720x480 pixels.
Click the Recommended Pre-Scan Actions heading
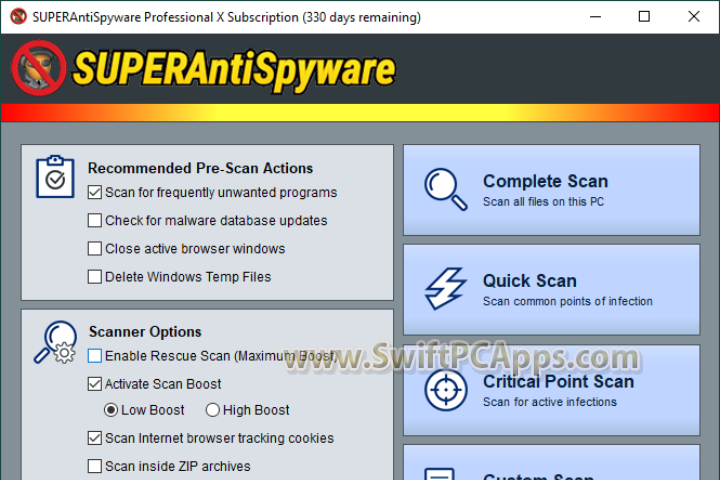[200, 168]
